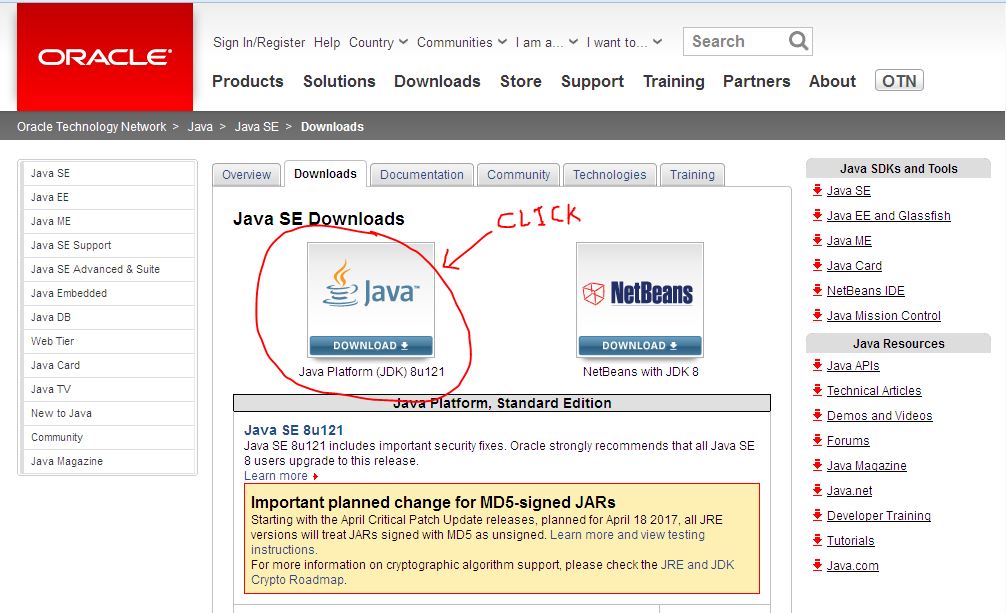Click Sign In/Register link
This screenshot has width=1006, height=613.
click(x=259, y=42)
